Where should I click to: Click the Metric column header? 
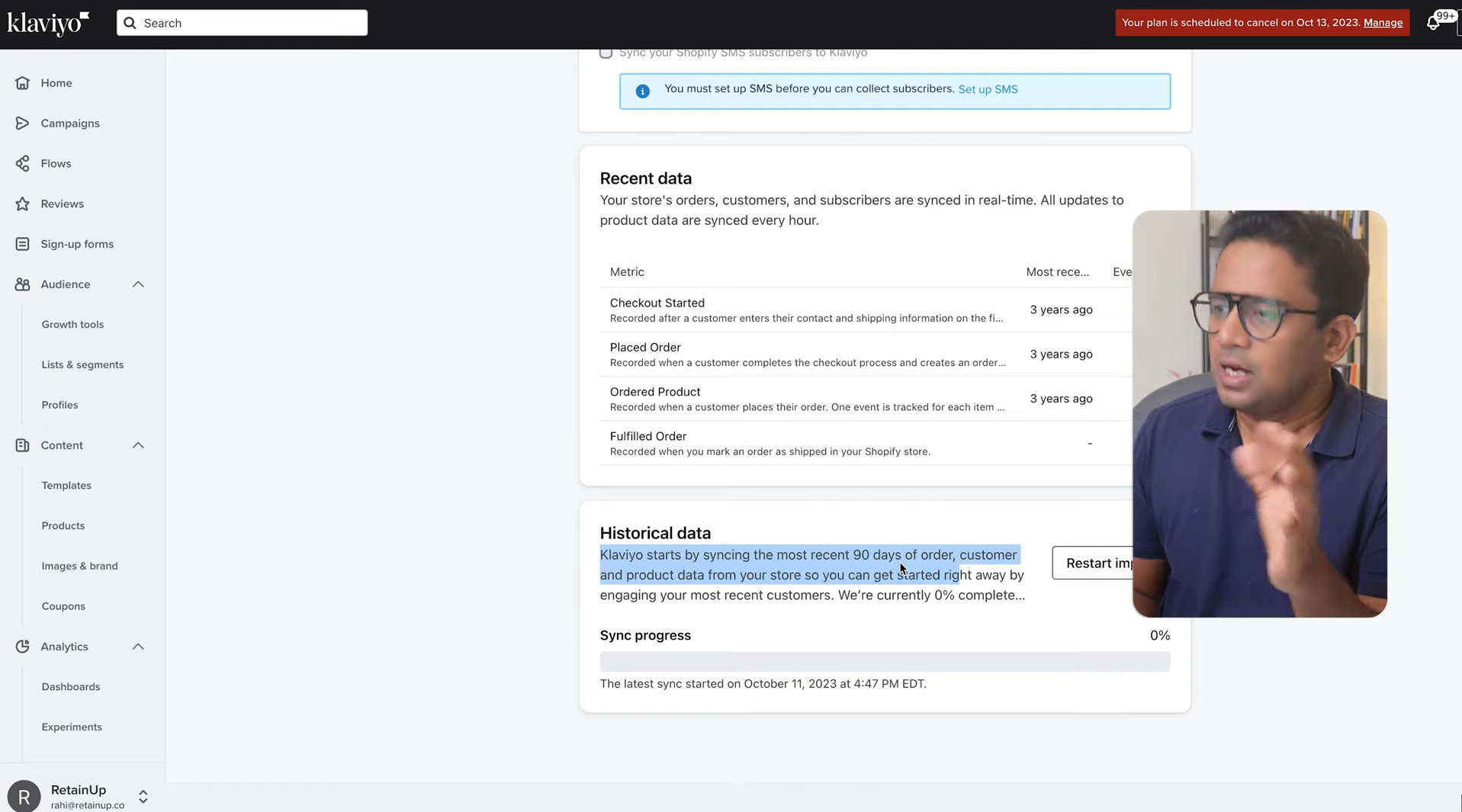pos(627,271)
